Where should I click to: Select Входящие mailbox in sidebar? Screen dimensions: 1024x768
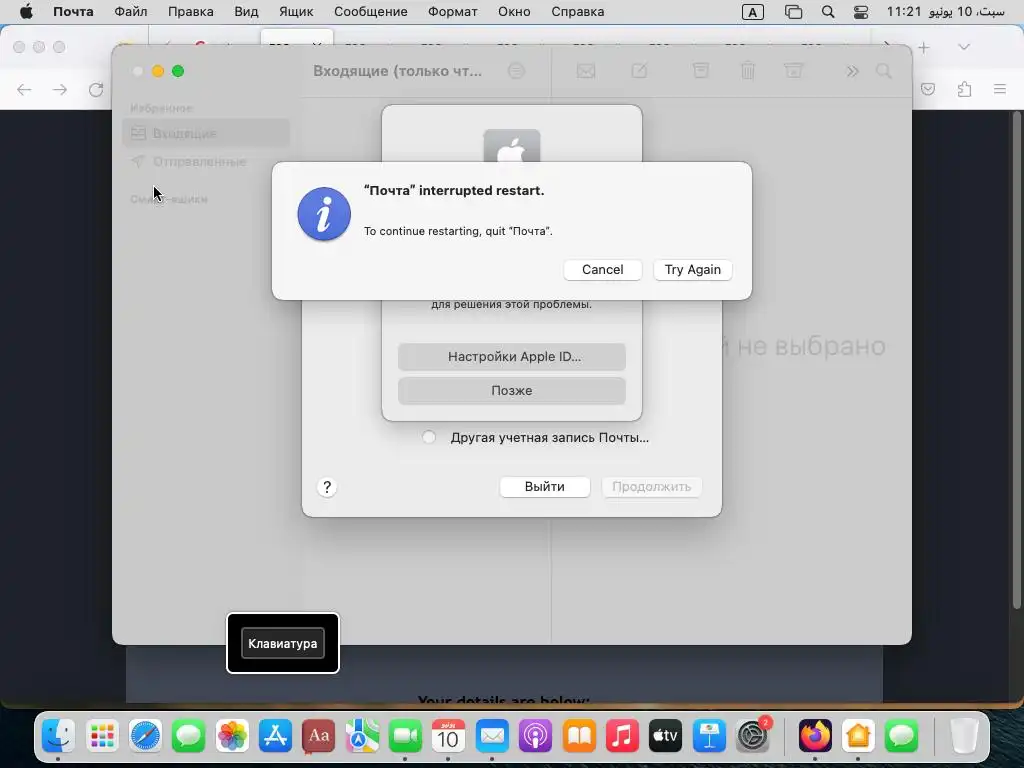coord(206,133)
